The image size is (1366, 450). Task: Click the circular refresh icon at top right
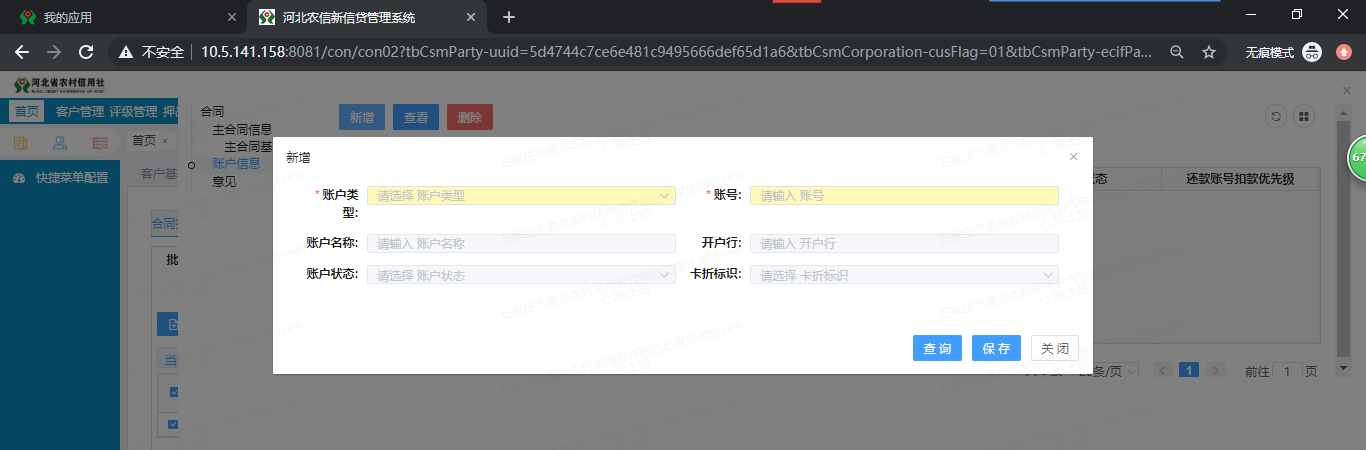(x=1275, y=117)
